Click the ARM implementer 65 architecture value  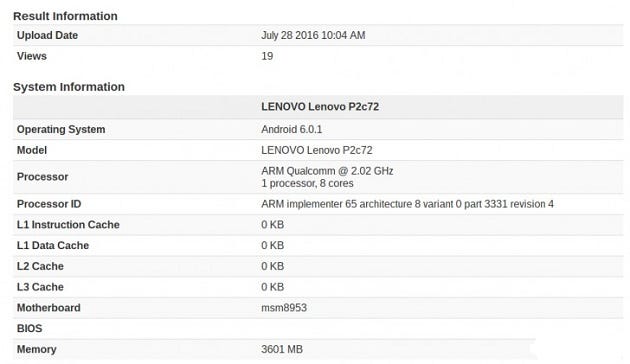click(x=407, y=204)
